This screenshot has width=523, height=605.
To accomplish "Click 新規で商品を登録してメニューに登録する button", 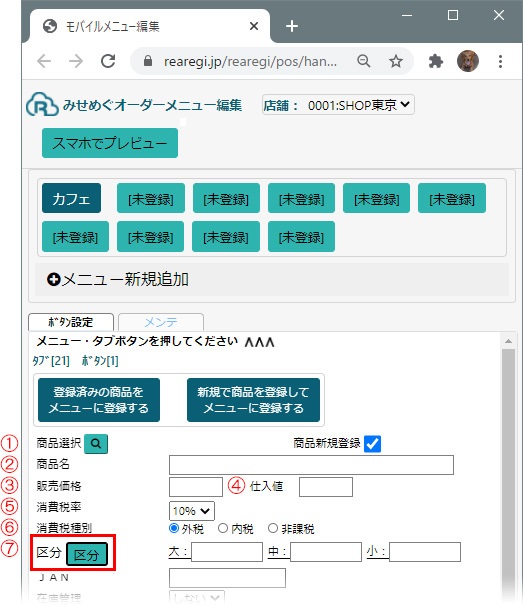I will (x=253, y=400).
